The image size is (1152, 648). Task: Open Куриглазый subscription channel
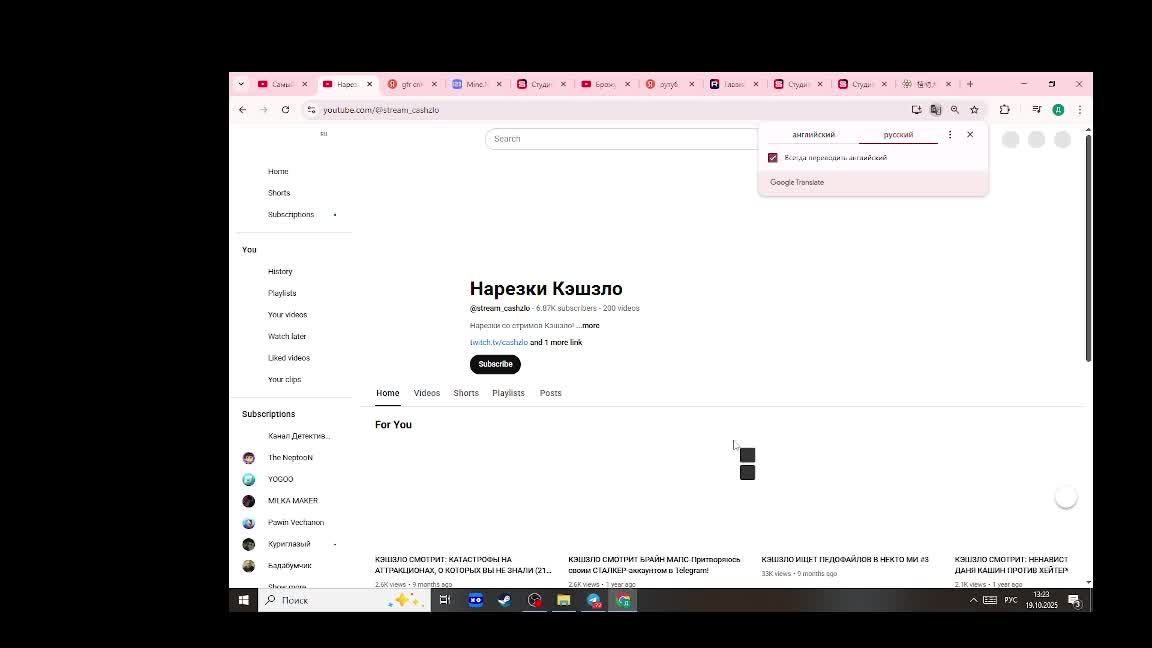289,544
